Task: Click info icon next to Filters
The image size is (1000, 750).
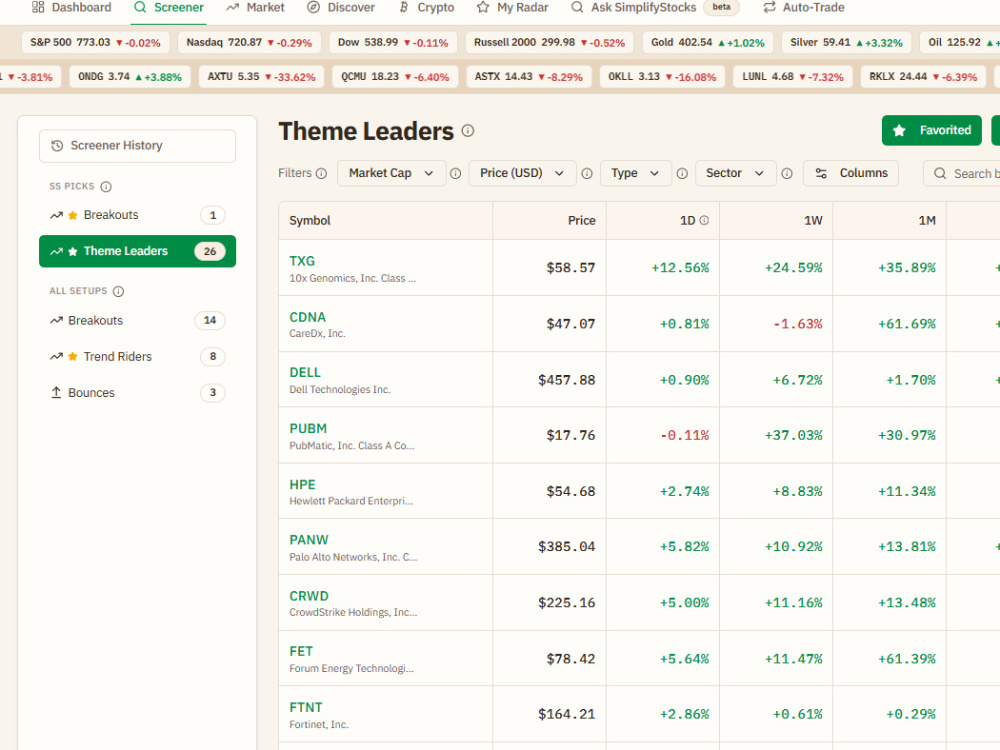Action: tap(322, 173)
